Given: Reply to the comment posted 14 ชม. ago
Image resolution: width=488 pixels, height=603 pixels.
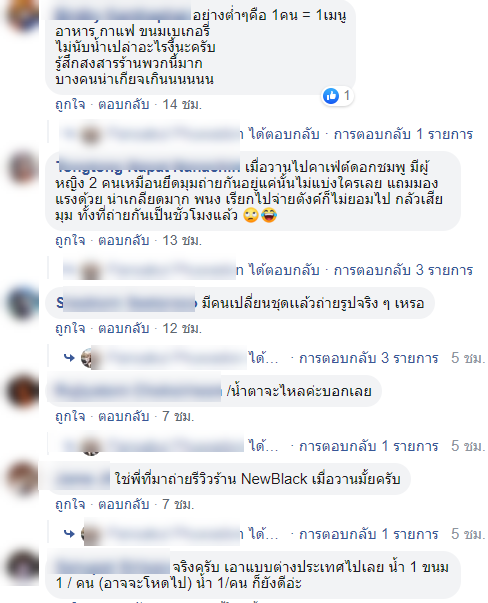Looking at the screenshot, I should pos(123,105).
